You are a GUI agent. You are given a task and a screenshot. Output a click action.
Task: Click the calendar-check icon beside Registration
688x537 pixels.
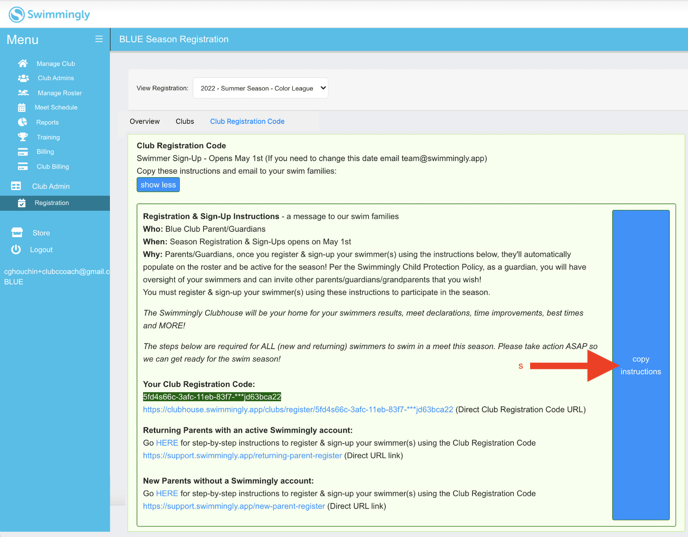point(22,203)
